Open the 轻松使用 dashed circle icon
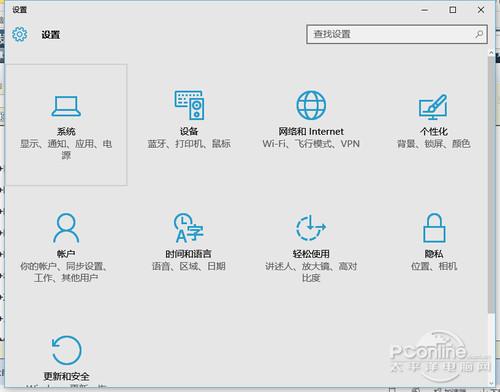 311,228
